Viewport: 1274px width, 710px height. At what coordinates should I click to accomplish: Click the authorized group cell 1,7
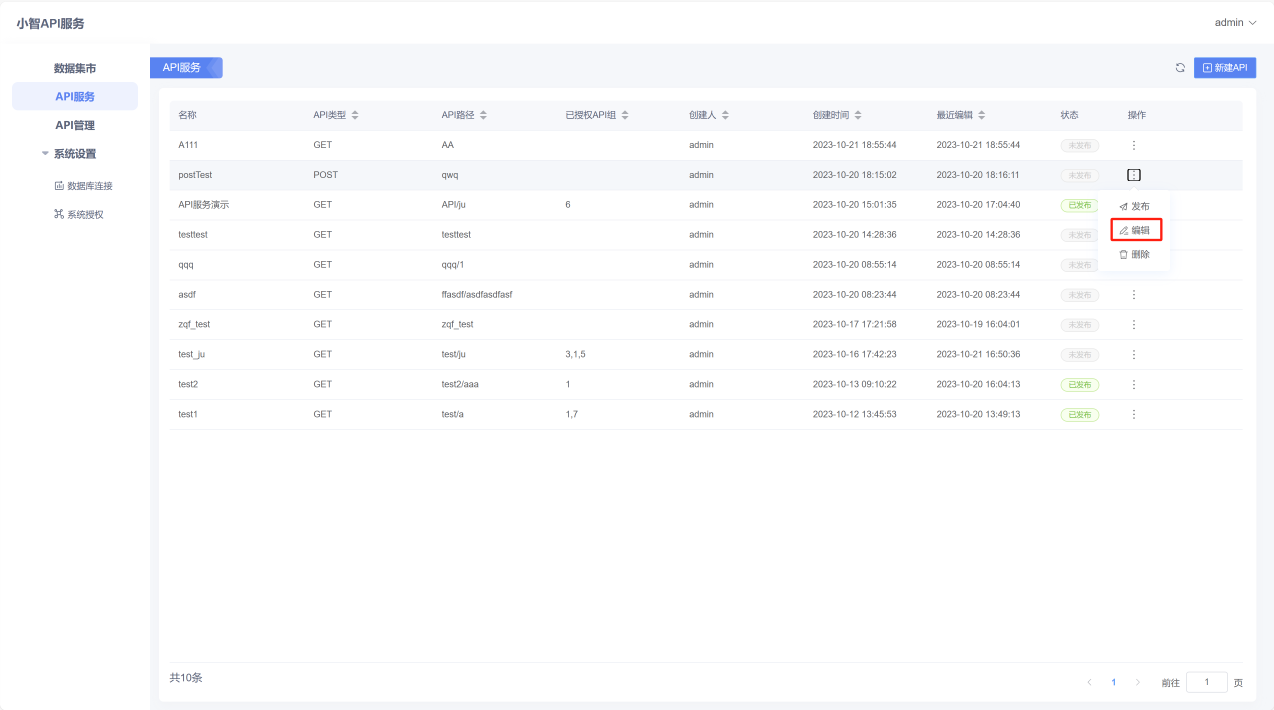coord(571,415)
